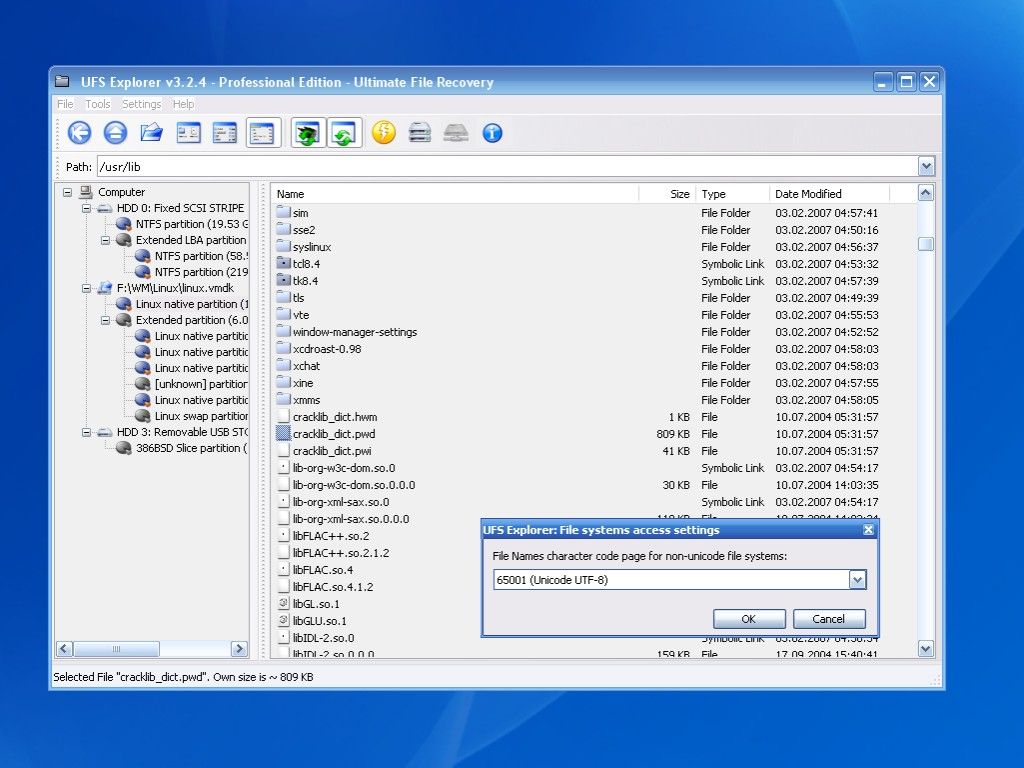Select the libGLU.so.1 file icon
The width and height of the screenshot is (1024, 768).
(x=283, y=620)
